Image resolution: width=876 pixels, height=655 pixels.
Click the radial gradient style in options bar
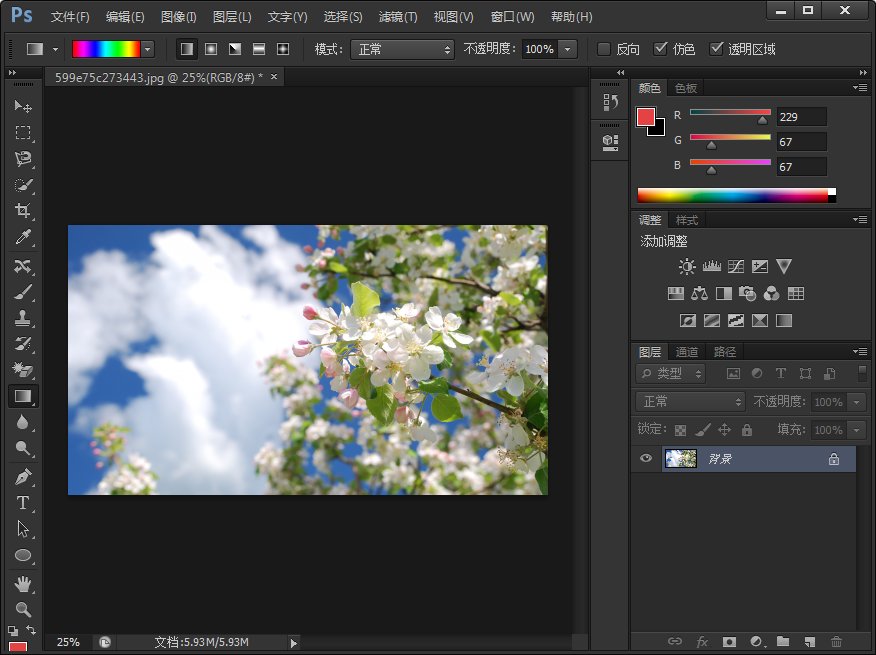click(210, 48)
